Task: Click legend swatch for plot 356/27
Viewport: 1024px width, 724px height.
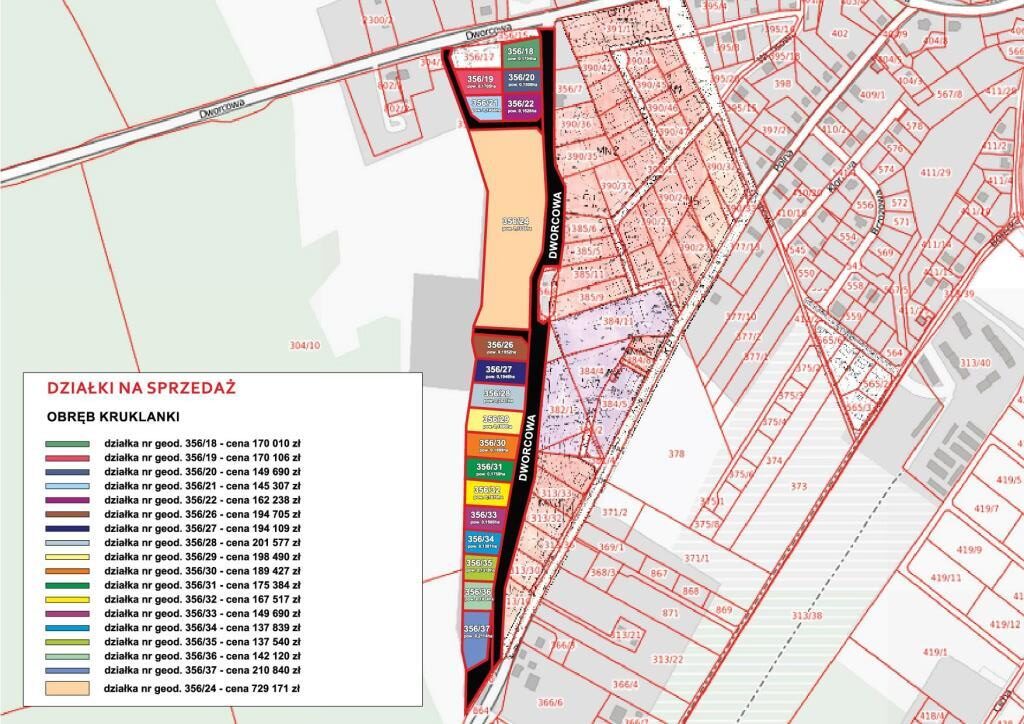Action: [67, 527]
